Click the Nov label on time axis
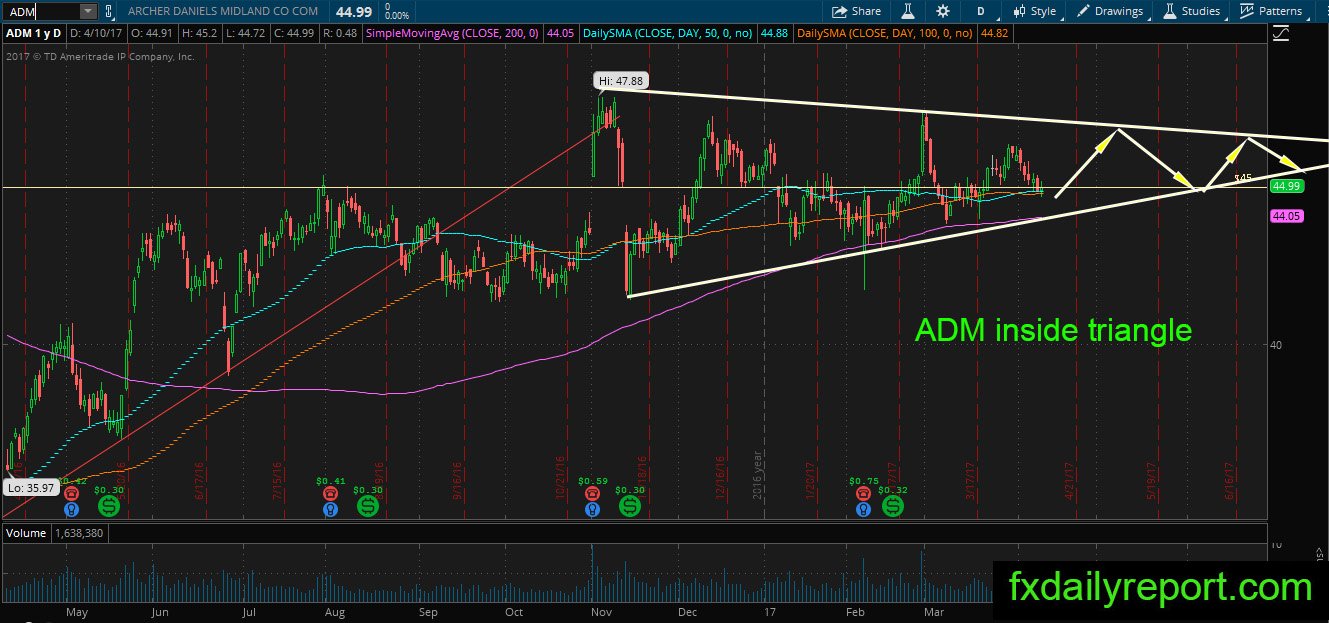 pyautogui.click(x=601, y=611)
